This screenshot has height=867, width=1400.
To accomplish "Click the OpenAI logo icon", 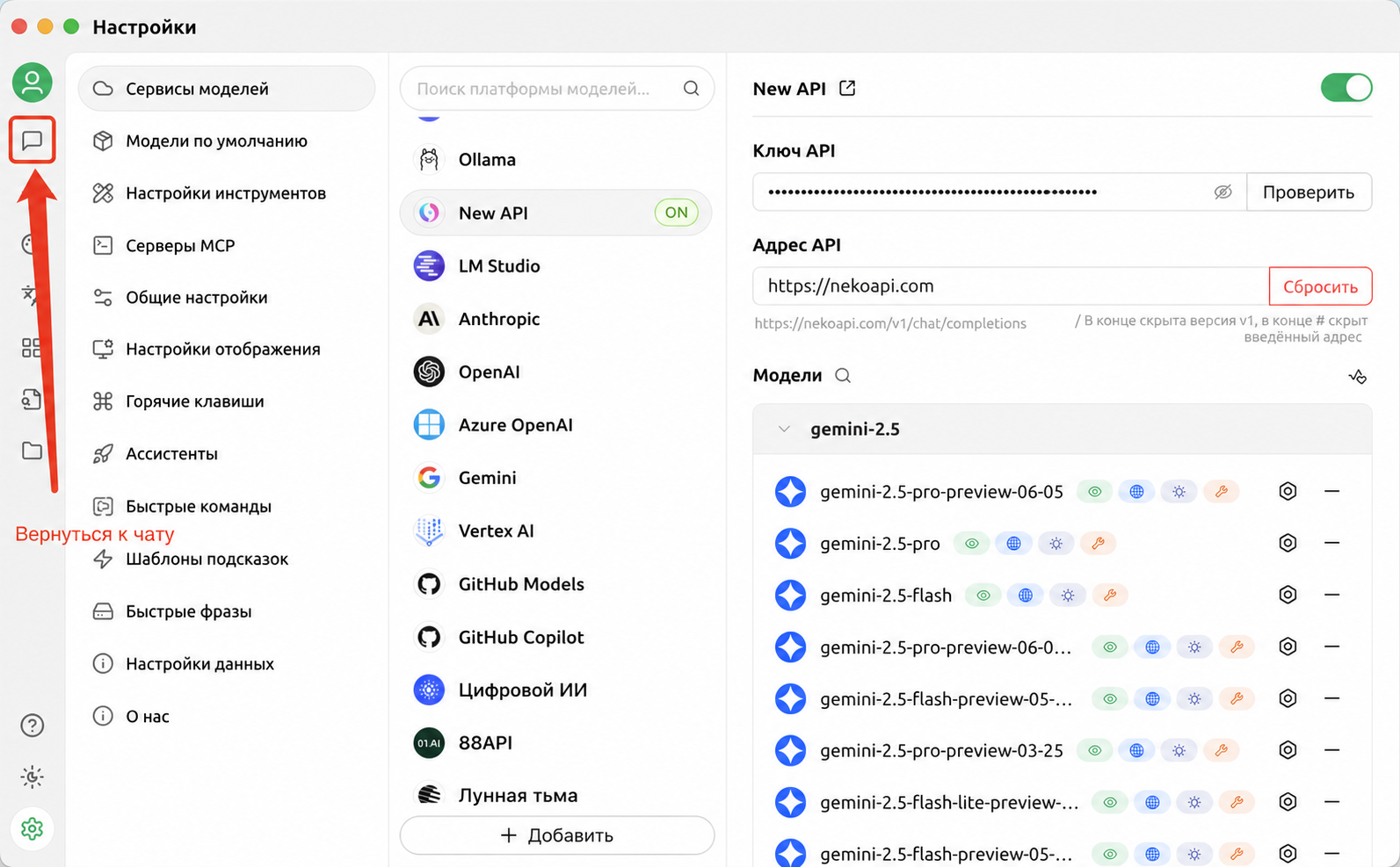I will point(429,372).
